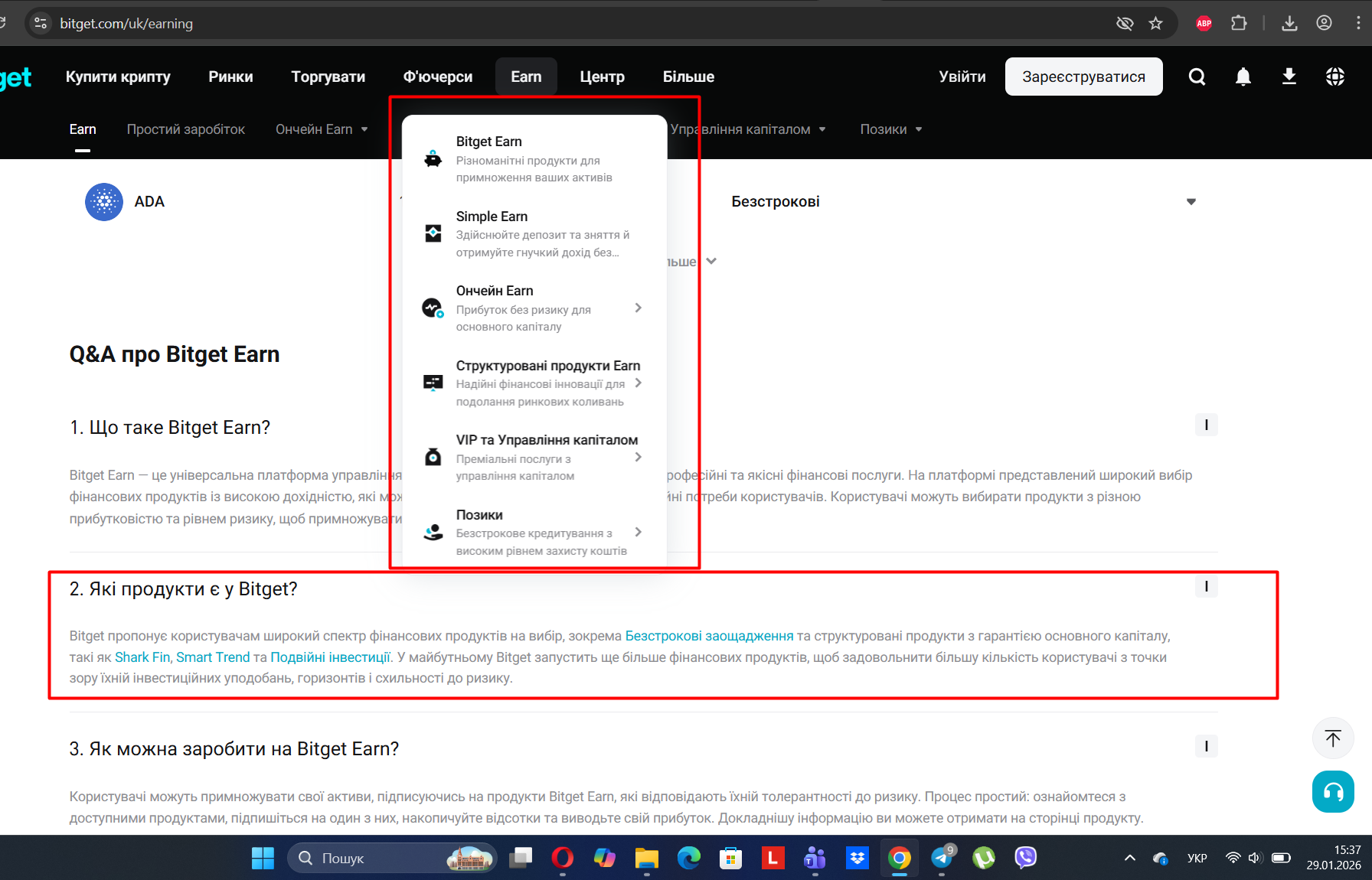Image resolution: width=1372 pixels, height=880 pixels.
Task: Open the Центр menu
Action: pyautogui.click(x=603, y=77)
